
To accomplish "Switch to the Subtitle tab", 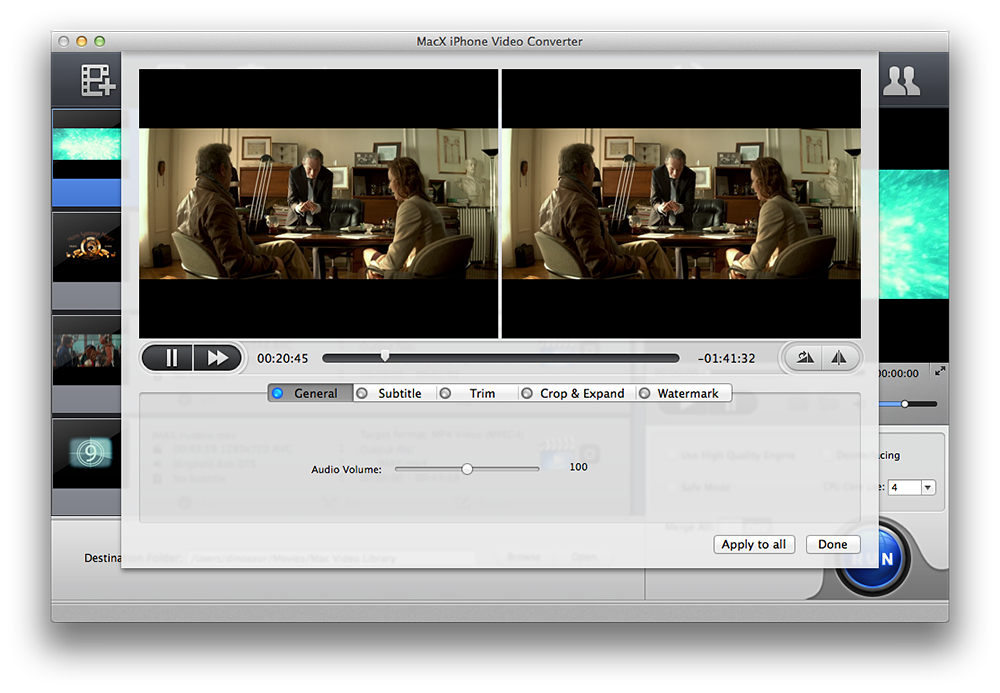I will [x=394, y=393].
